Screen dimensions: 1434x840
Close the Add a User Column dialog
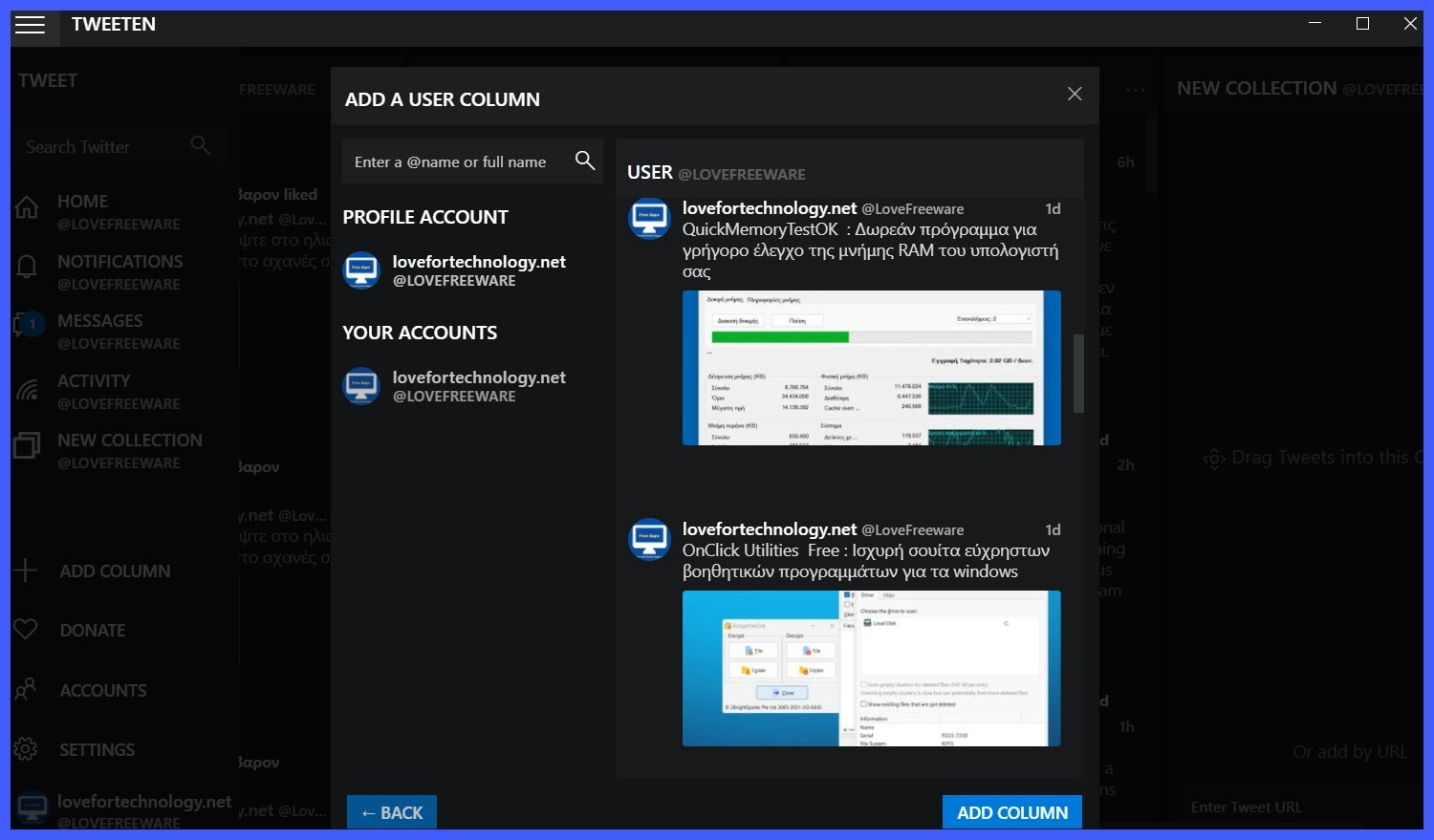[x=1075, y=94]
